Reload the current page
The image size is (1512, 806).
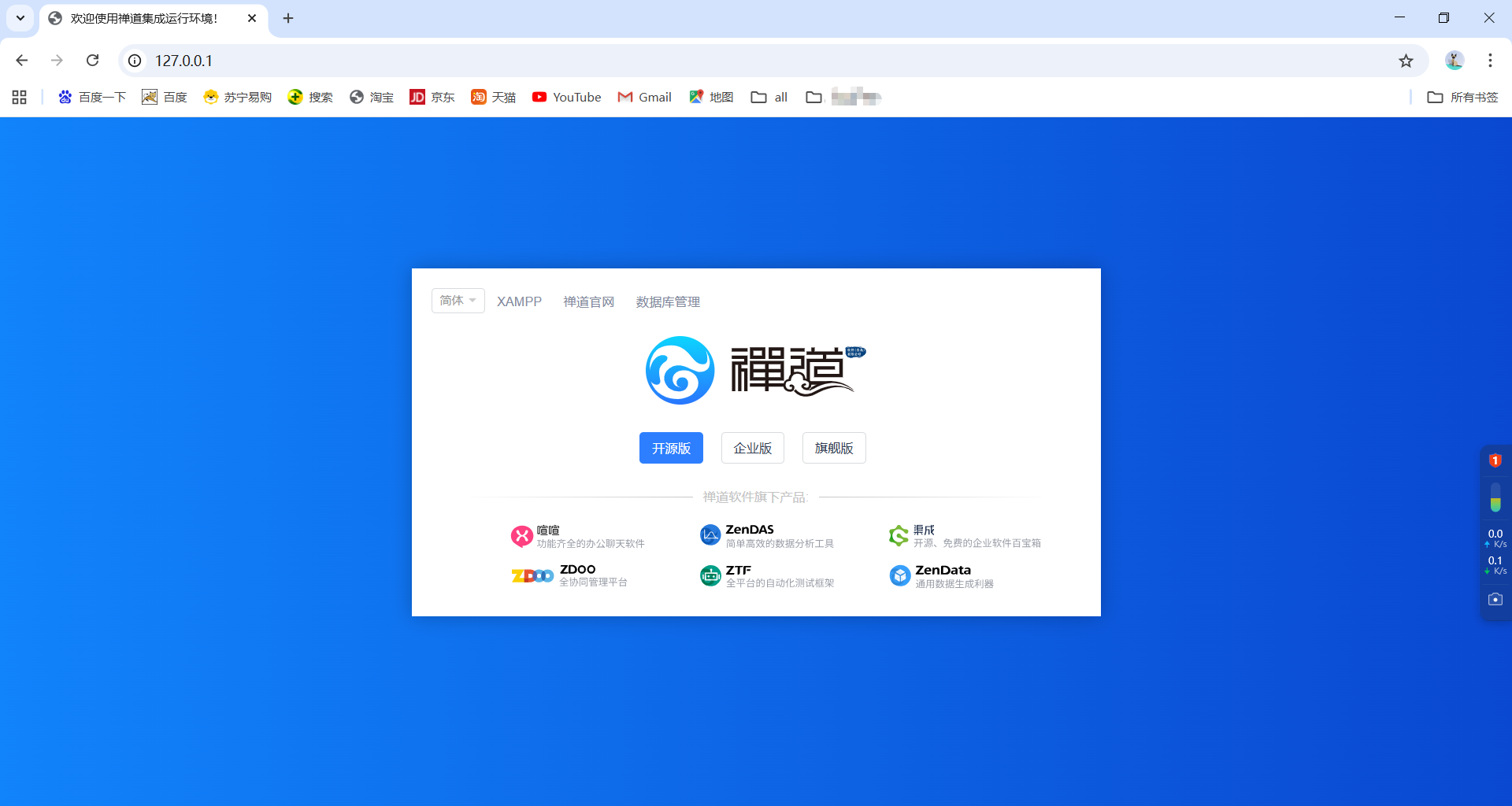(92, 61)
